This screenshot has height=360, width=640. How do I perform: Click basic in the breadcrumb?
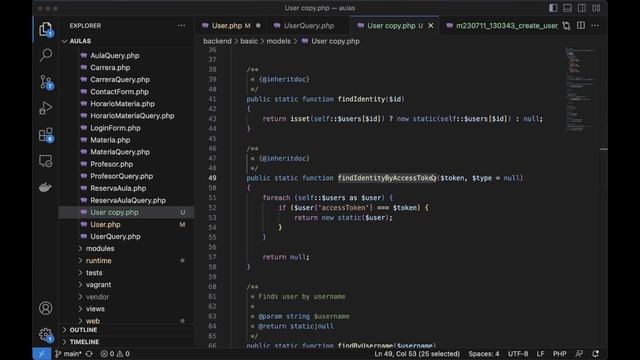tap(249, 41)
